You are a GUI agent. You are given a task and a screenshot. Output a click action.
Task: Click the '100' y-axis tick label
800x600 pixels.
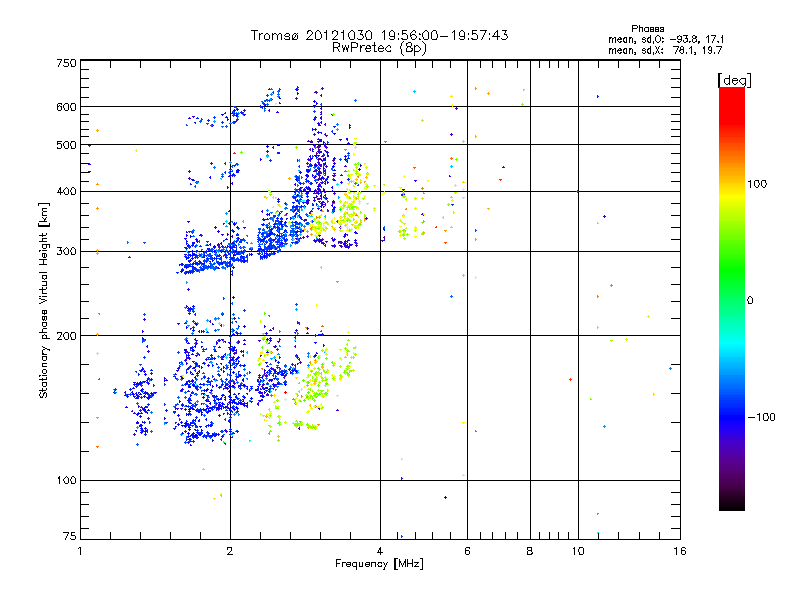point(66,481)
